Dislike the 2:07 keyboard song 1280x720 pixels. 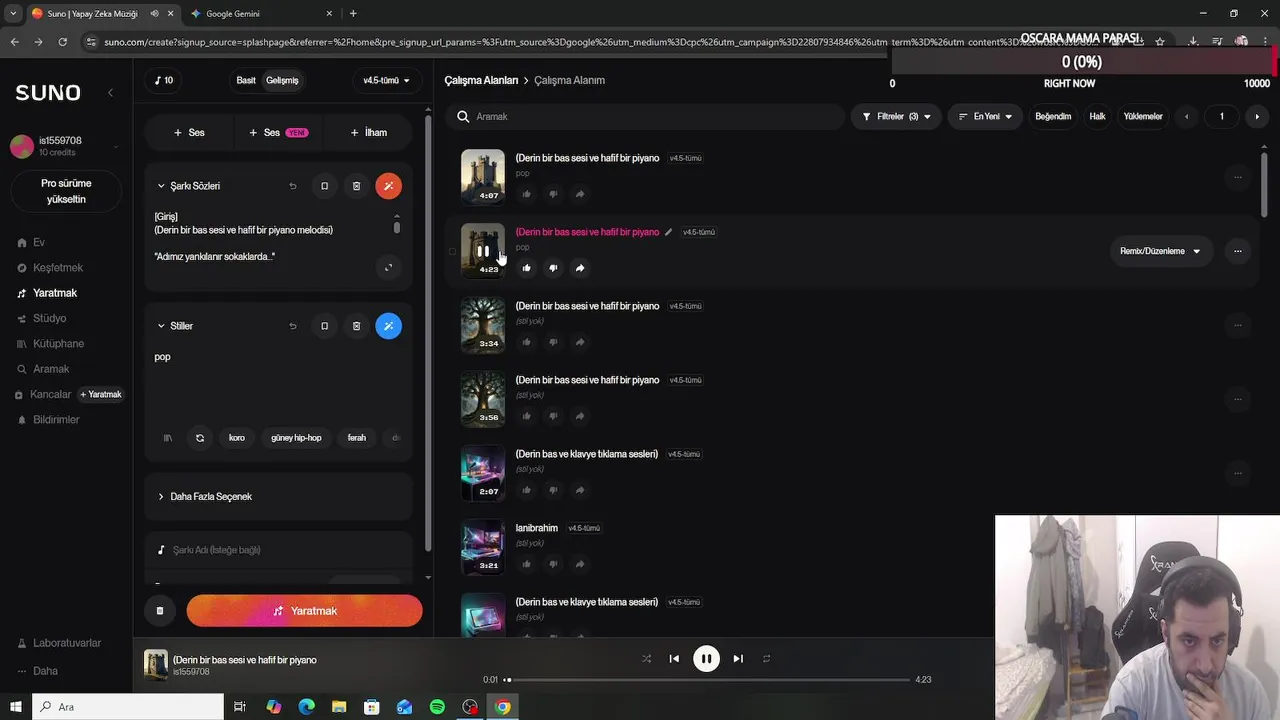coord(553,490)
